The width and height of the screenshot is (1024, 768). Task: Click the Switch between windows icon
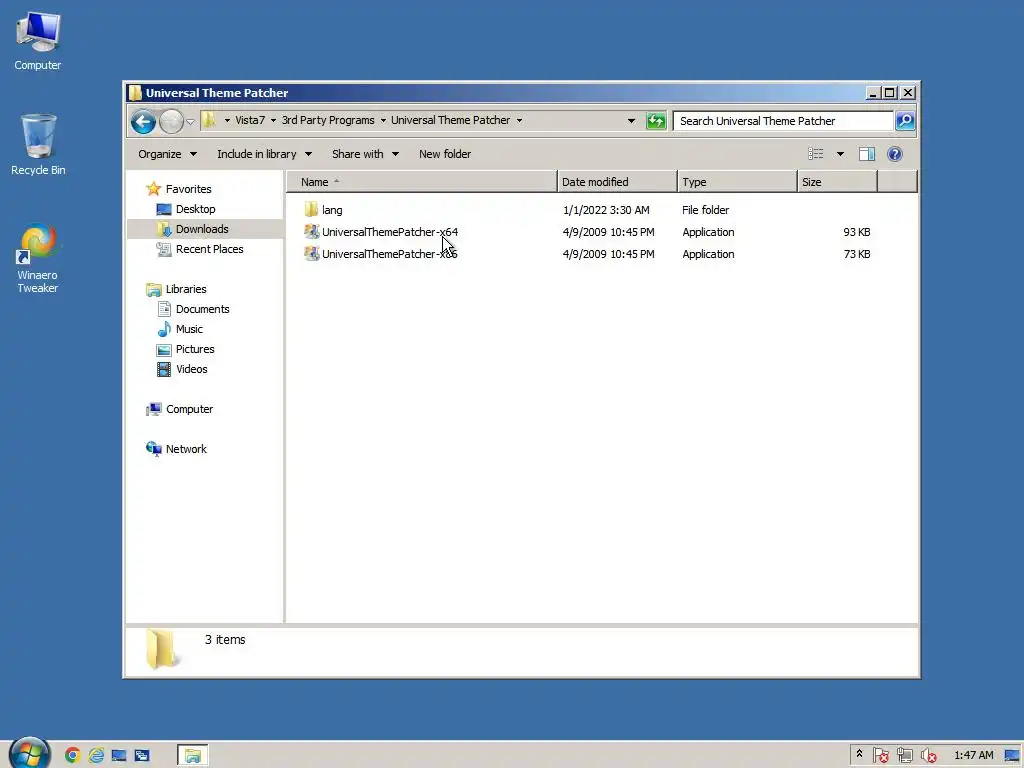(142, 756)
